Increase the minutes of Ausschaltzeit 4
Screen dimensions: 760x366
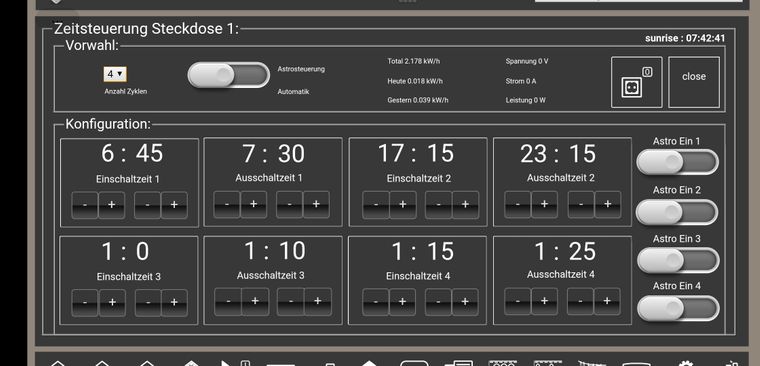point(607,301)
